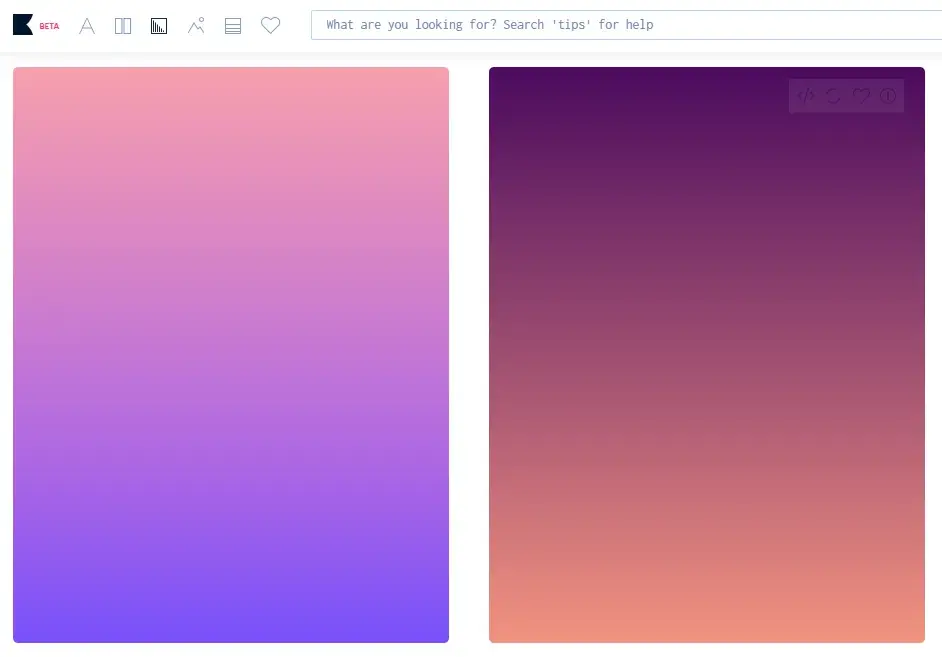This screenshot has width=942, height=657.
Task: Show code for the purple-salmon gradient
Action: point(806,95)
